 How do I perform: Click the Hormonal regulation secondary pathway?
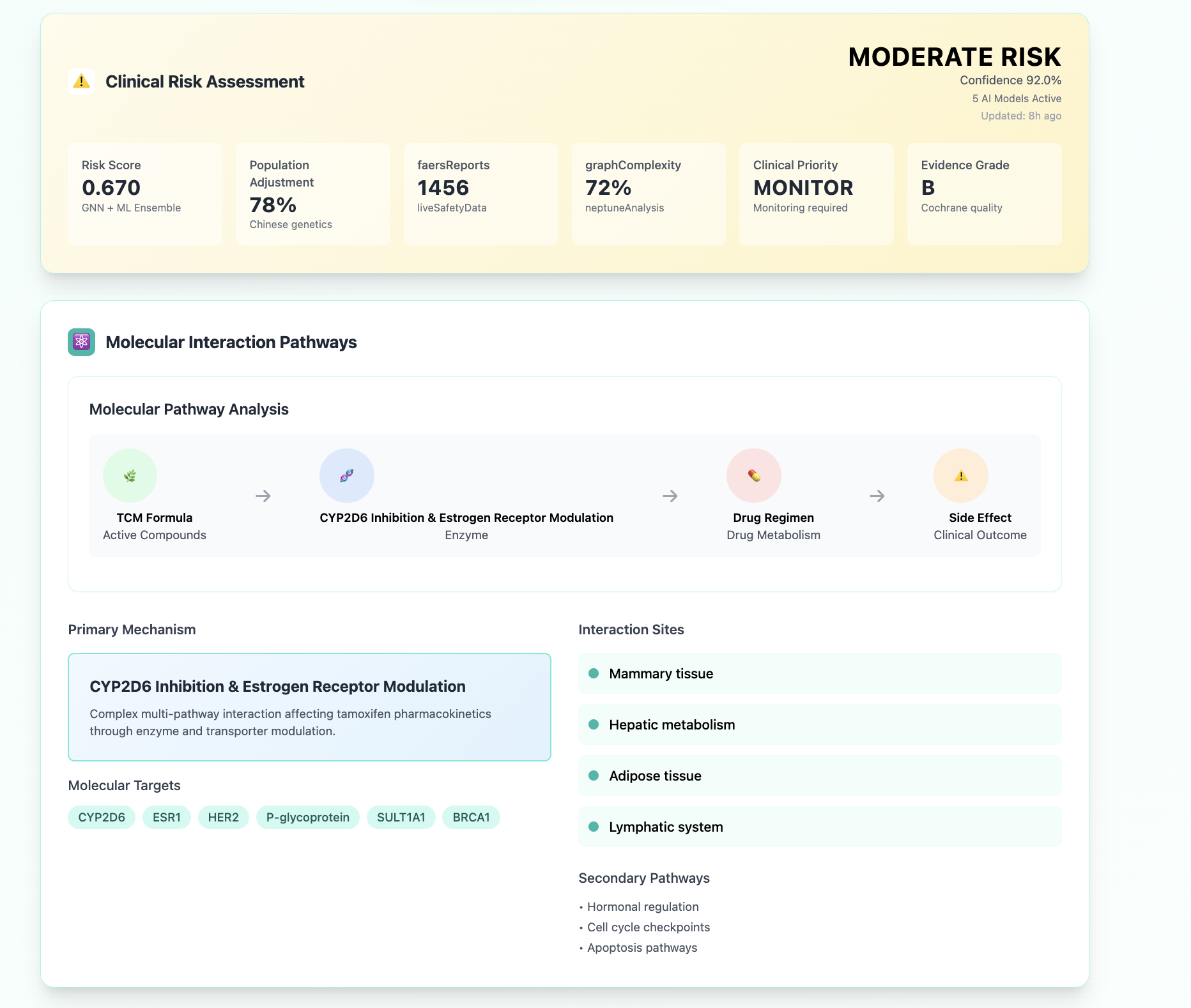click(x=643, y=906)
